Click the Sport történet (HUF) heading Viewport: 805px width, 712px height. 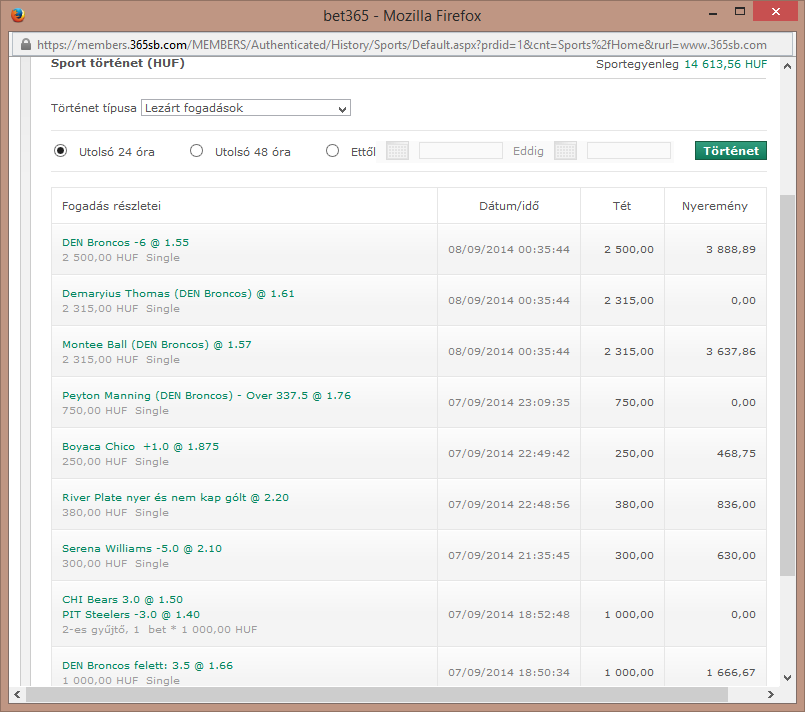(x=118, y=63)
